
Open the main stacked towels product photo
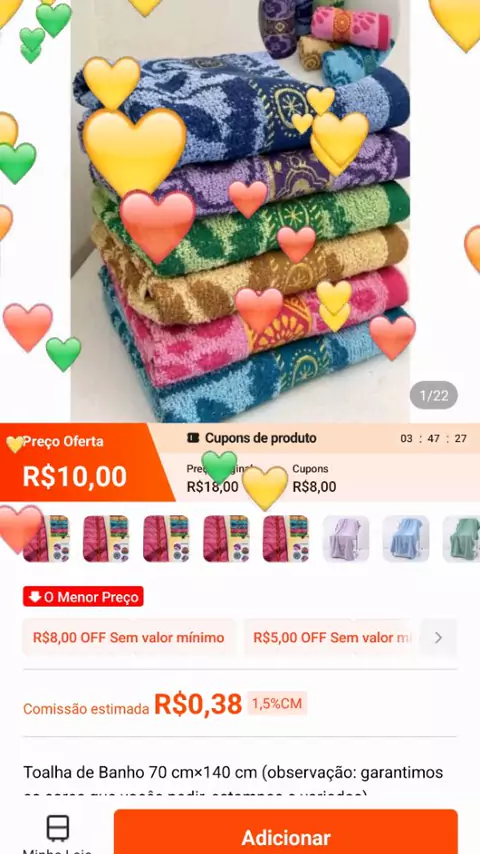(x=240, y=211)
